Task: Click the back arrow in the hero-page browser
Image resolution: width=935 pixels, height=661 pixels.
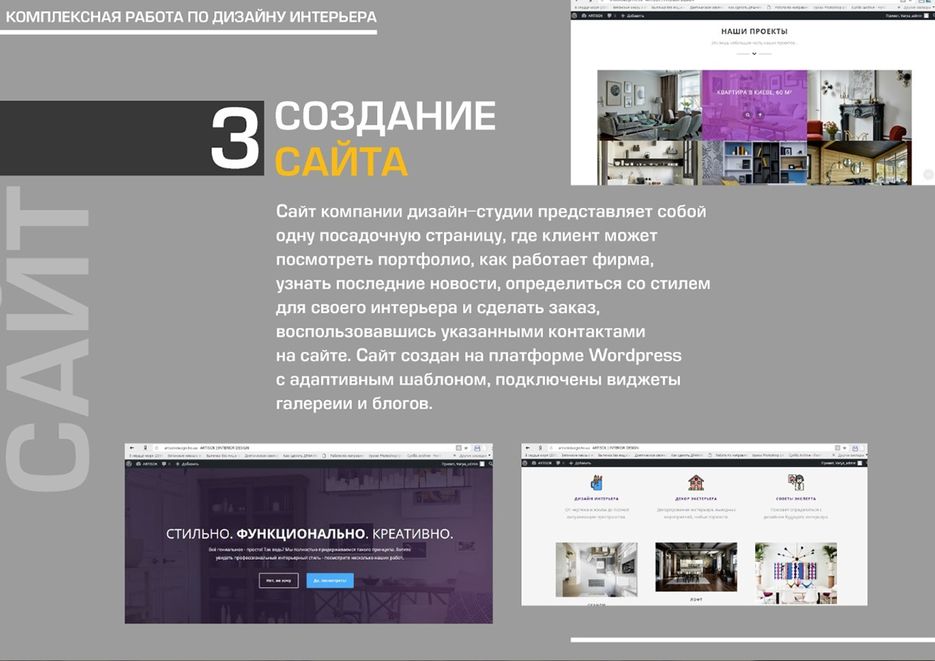Action: click(x=131, y=448)
